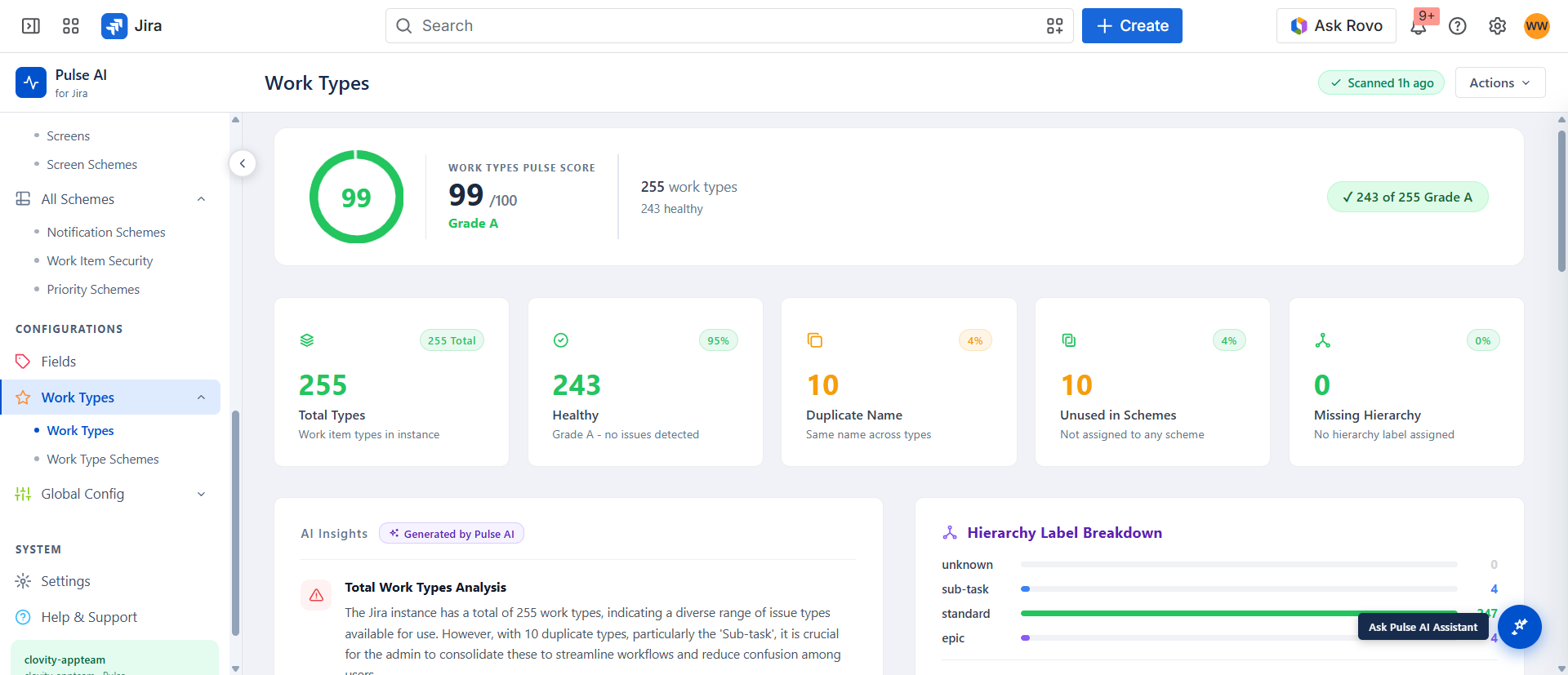
Task: Open the Ask Pulse AI Assistant floating button
Action: tap(1519, 627)
